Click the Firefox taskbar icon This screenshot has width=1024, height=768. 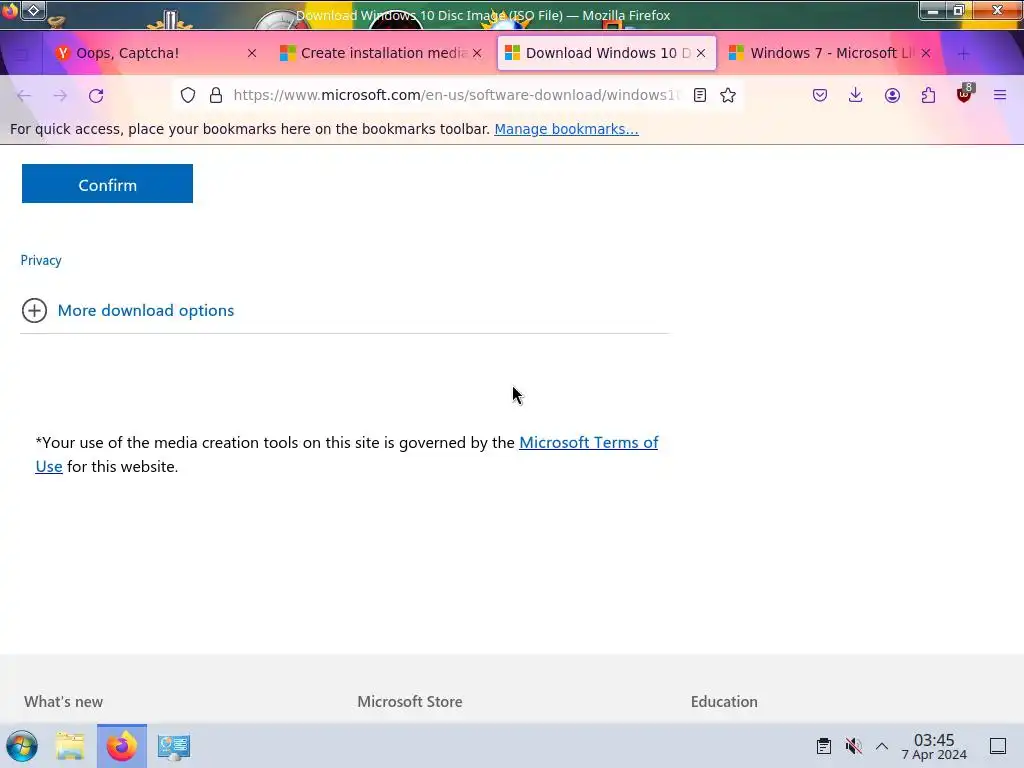pyautogui.click(x=121, y=746)
